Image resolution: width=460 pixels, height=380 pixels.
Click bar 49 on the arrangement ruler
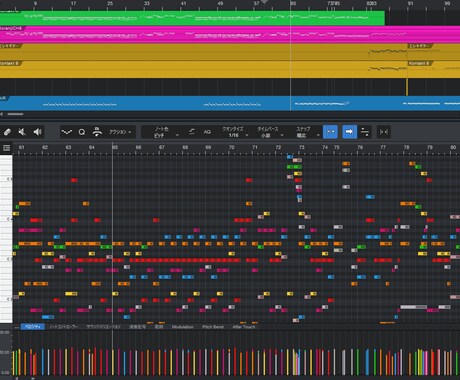pos(220,4)
